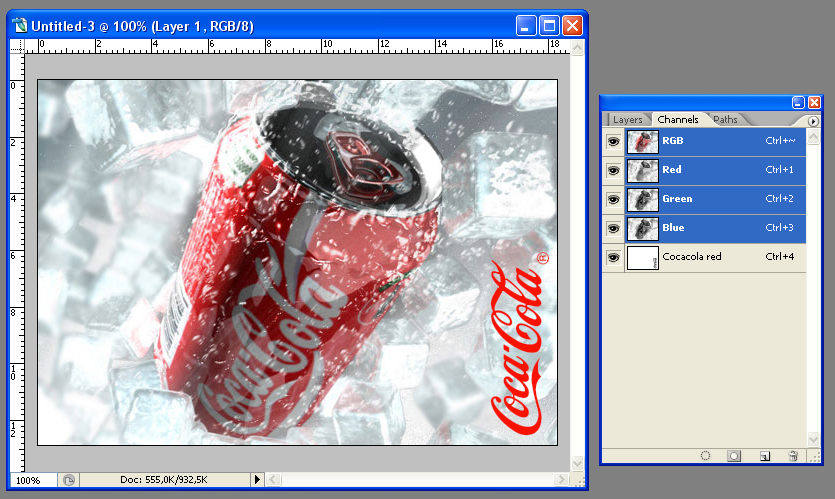Click the Channels palette scroll down arrow
Image resolution: width=835 pixels, height=499 pixels.
point(813,439)
